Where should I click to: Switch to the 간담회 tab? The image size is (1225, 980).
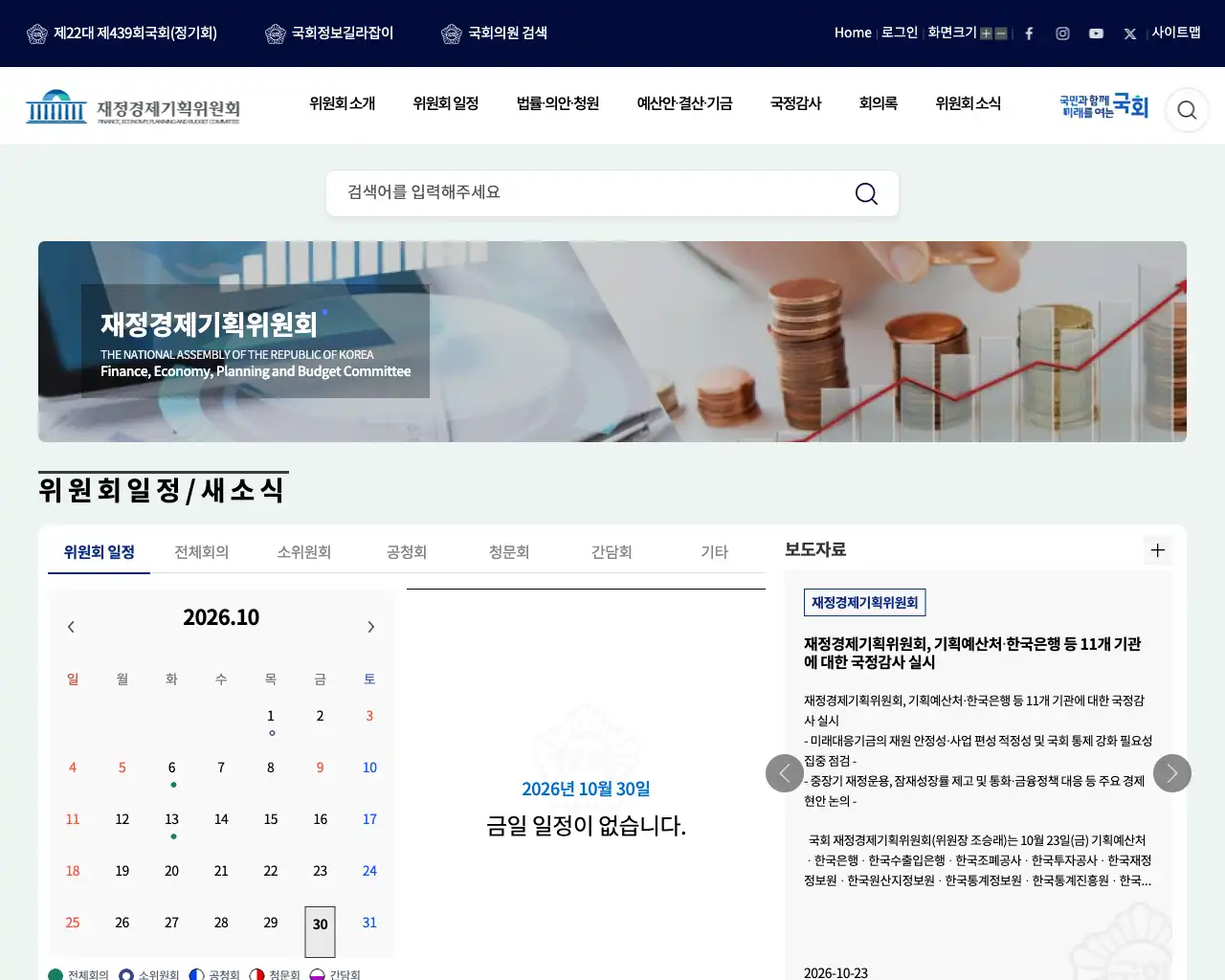[x=612, y=552]
